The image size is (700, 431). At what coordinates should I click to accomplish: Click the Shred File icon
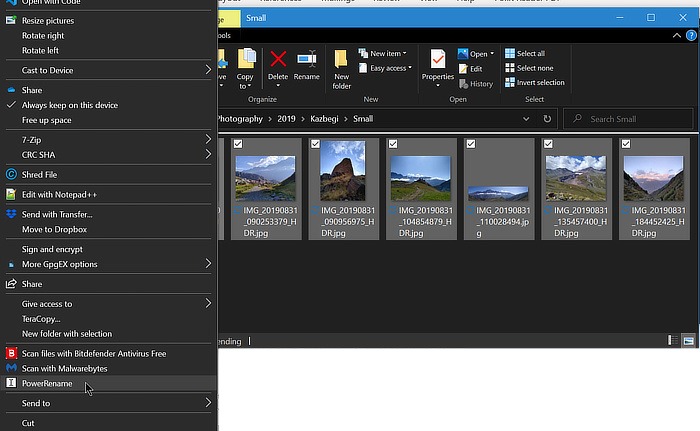coord(11,174)
